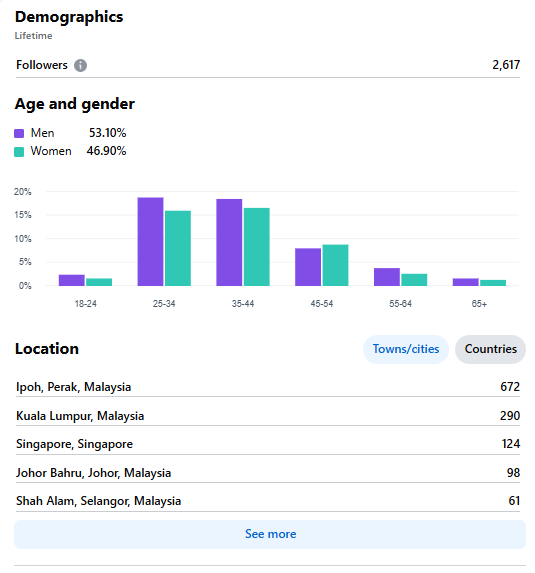Screen dimensions: 535x573
Task: Select the Kuala Lumpur, Malaysia row
Action: pyautogui.click(x=268, y=416)
